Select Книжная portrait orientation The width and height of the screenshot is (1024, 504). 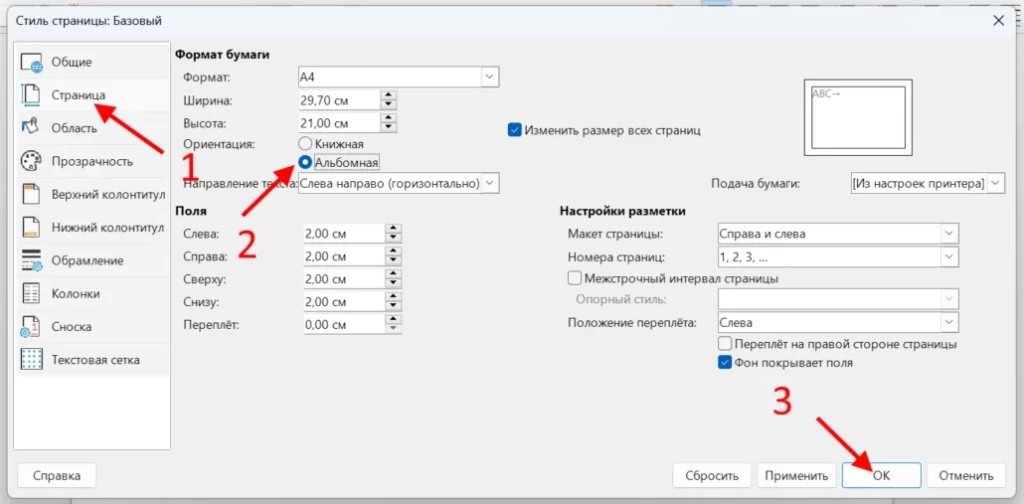(304, 144)
